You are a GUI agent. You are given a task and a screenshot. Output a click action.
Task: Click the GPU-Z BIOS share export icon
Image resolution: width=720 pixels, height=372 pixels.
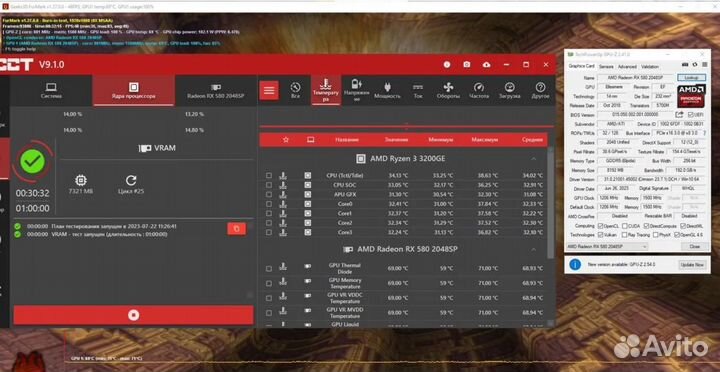pos(680,114)
